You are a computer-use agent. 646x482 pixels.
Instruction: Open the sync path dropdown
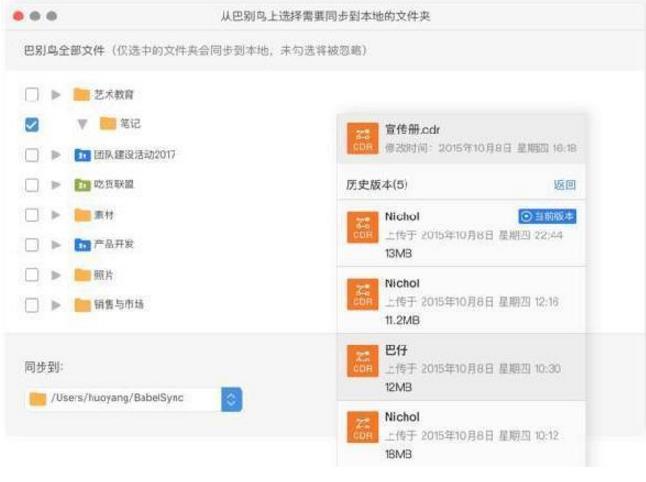click(x=231, y=399)
